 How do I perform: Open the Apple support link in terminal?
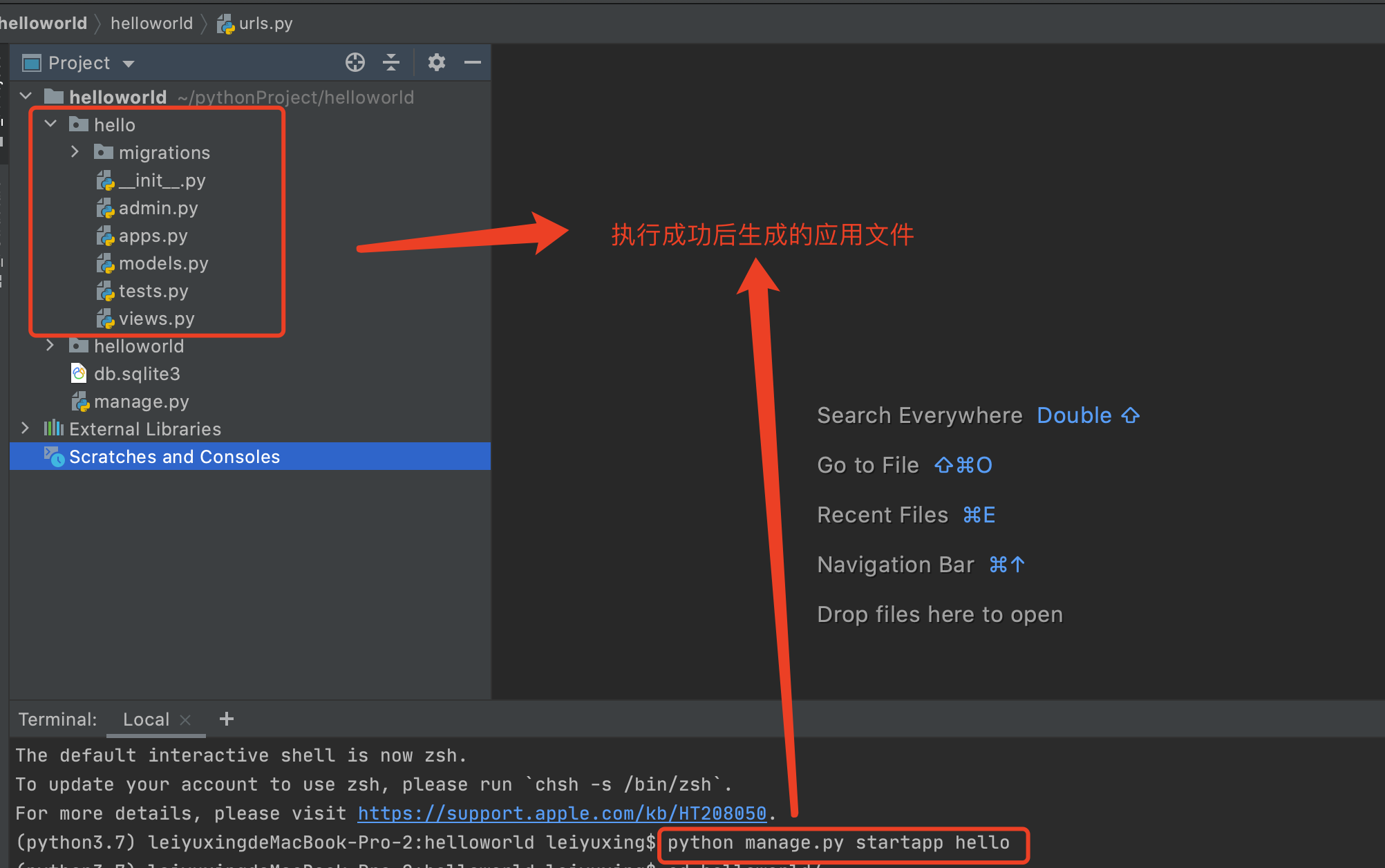pyautogui.click(x=561, y=813)
